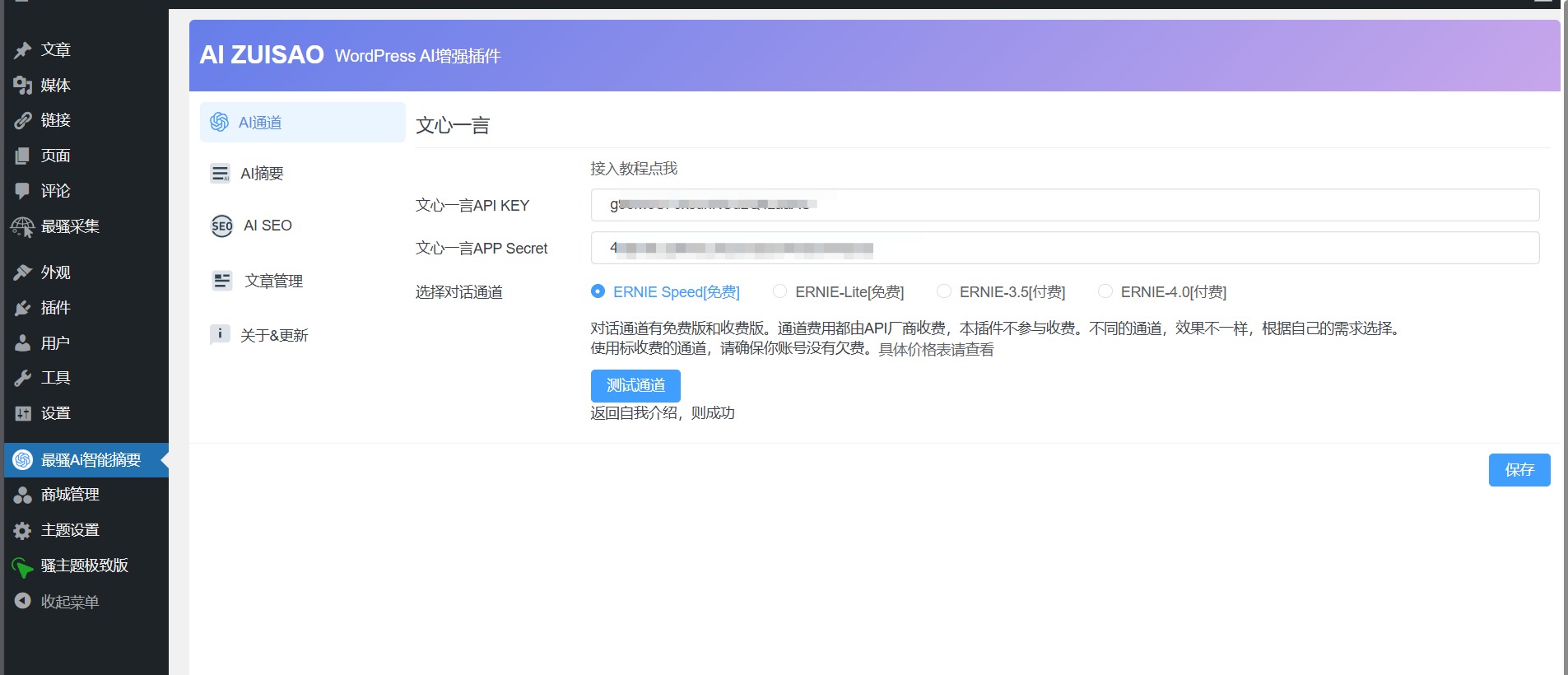This screenshot has height=675, width=1568.
Task: Click the icon next to 商城管理
Action: click(23, 495)
